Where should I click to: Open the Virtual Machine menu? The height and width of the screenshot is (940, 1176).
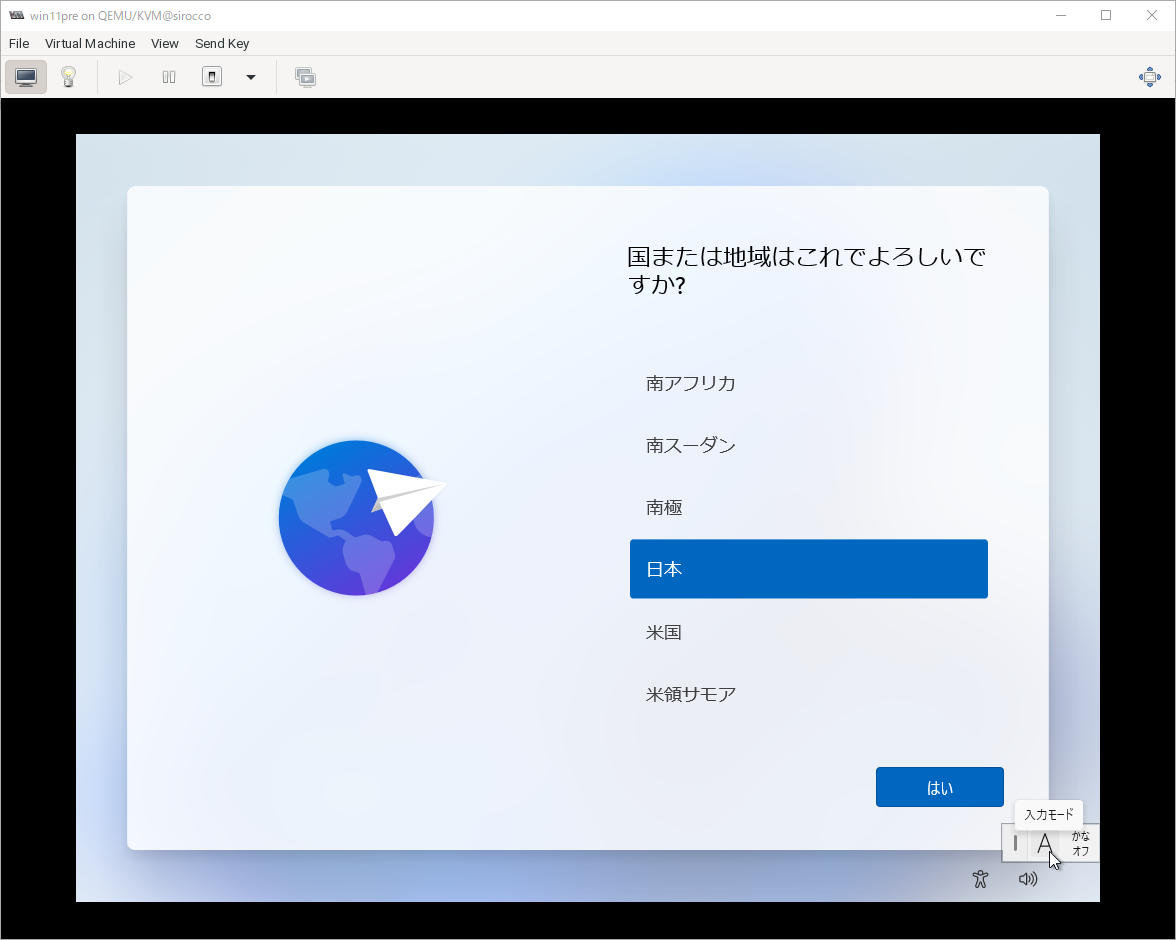[x=90, y=44]
